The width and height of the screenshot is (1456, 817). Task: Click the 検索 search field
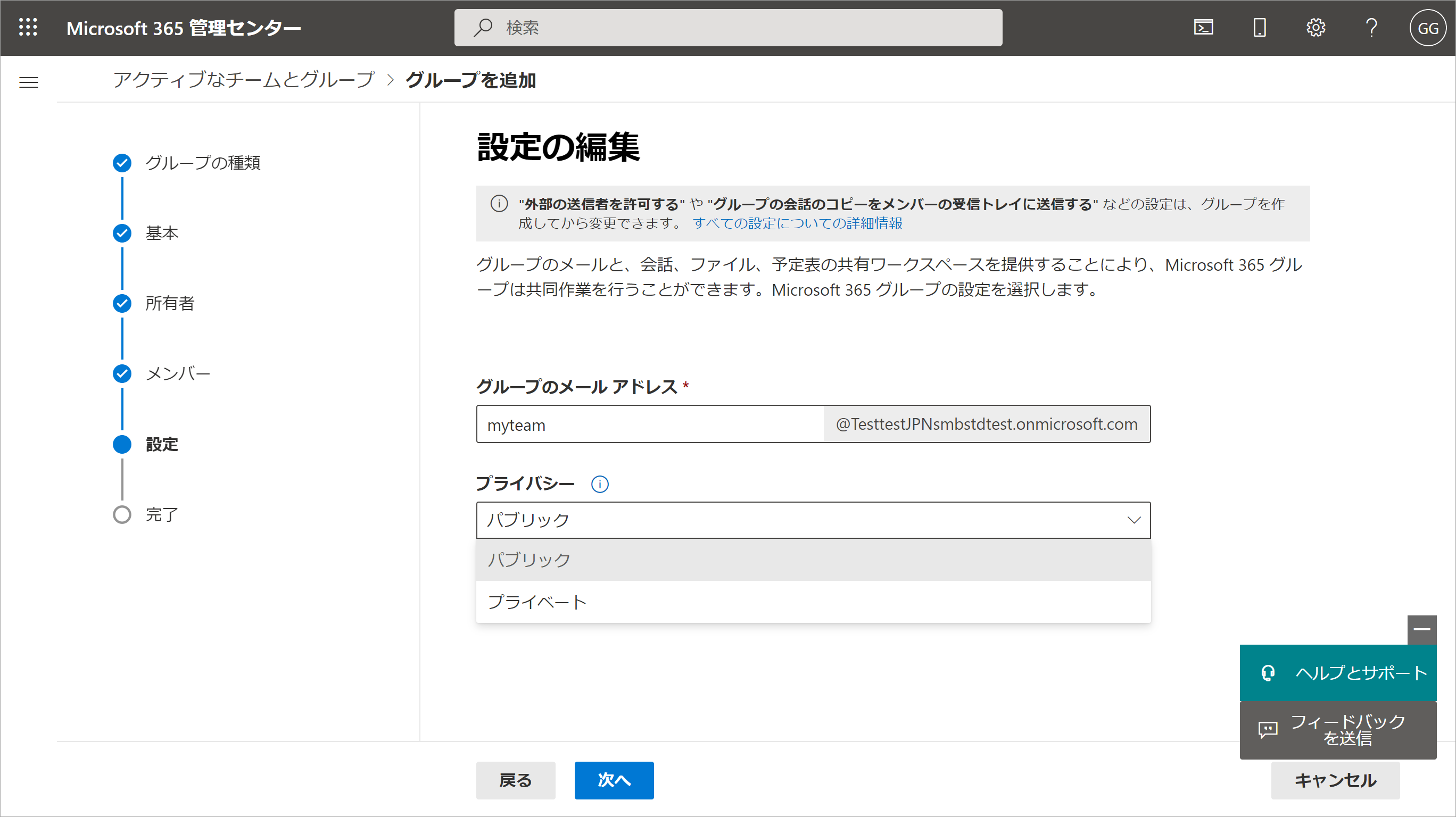point(728,27)
